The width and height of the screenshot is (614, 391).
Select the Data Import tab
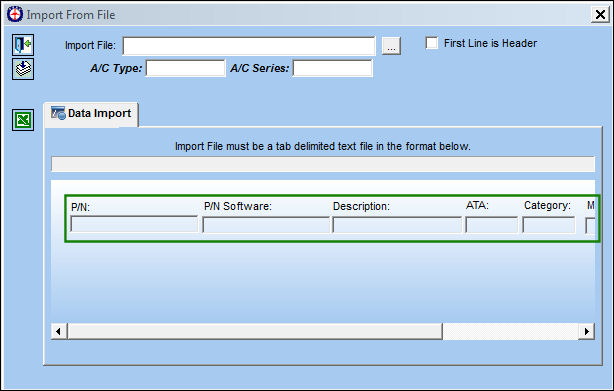(91, 114)
